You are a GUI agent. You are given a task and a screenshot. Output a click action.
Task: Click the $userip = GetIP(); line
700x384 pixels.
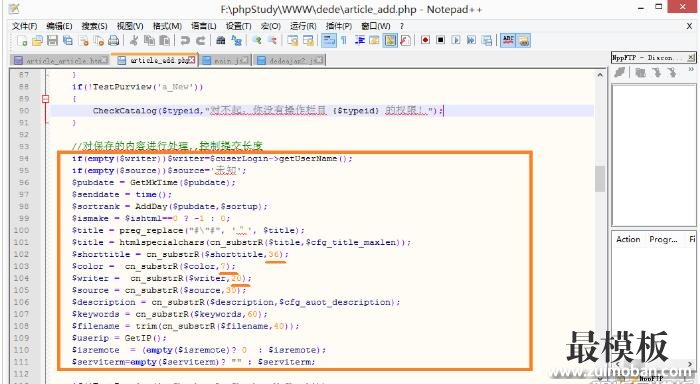[x=119, y=338]
